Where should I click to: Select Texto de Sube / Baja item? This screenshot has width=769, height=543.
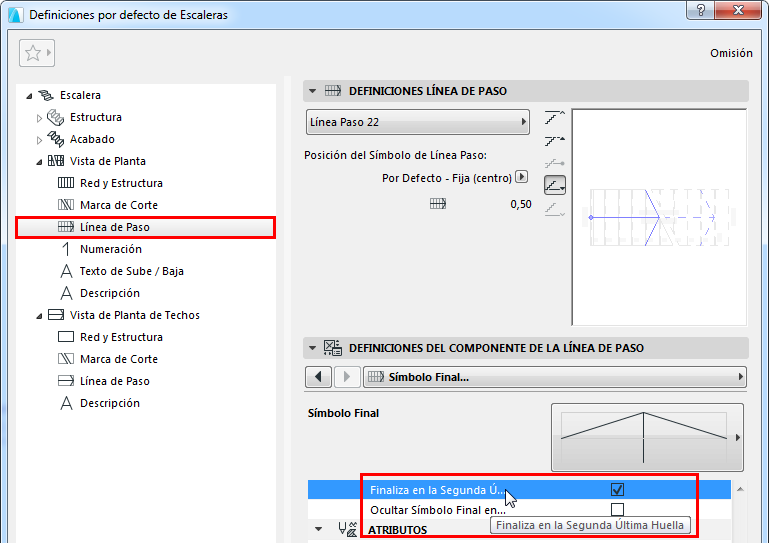[x=131, y=271]
